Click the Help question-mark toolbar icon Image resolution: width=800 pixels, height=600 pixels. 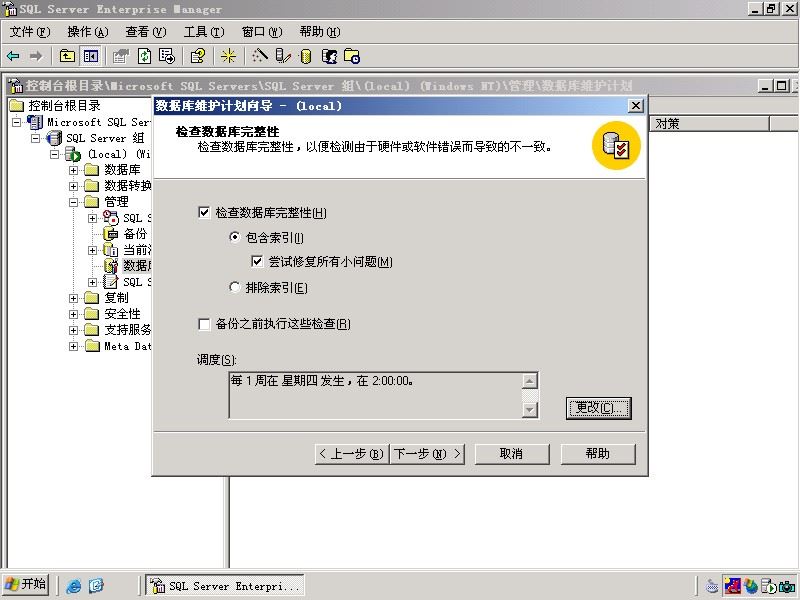coord(197,56)
